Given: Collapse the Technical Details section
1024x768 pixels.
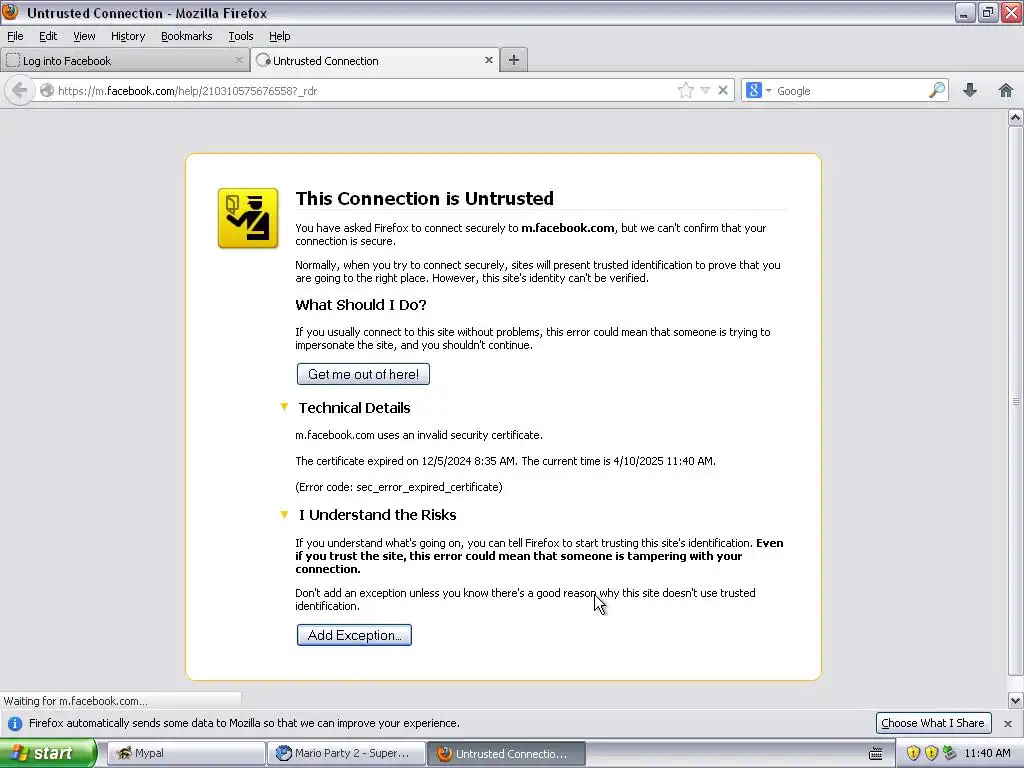Looking at the screenshot, I should (x=284, y=407).
